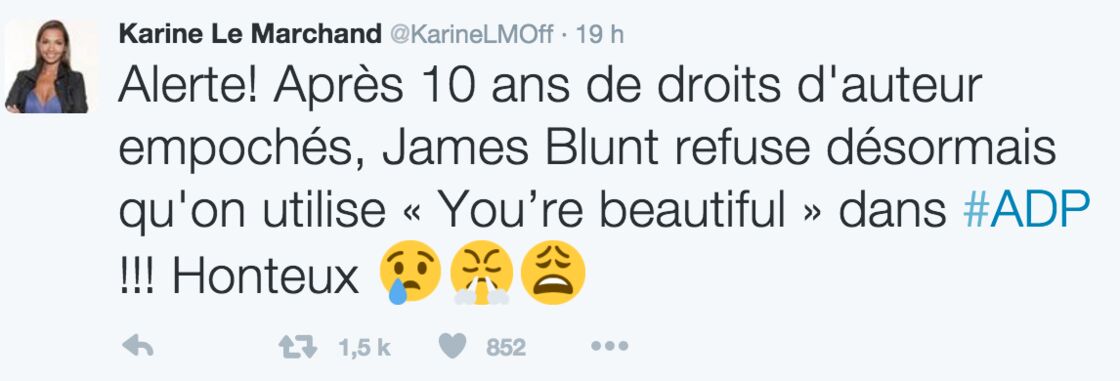
Task: Open Karine Le Marchand's profile photo
Action: 49,66
